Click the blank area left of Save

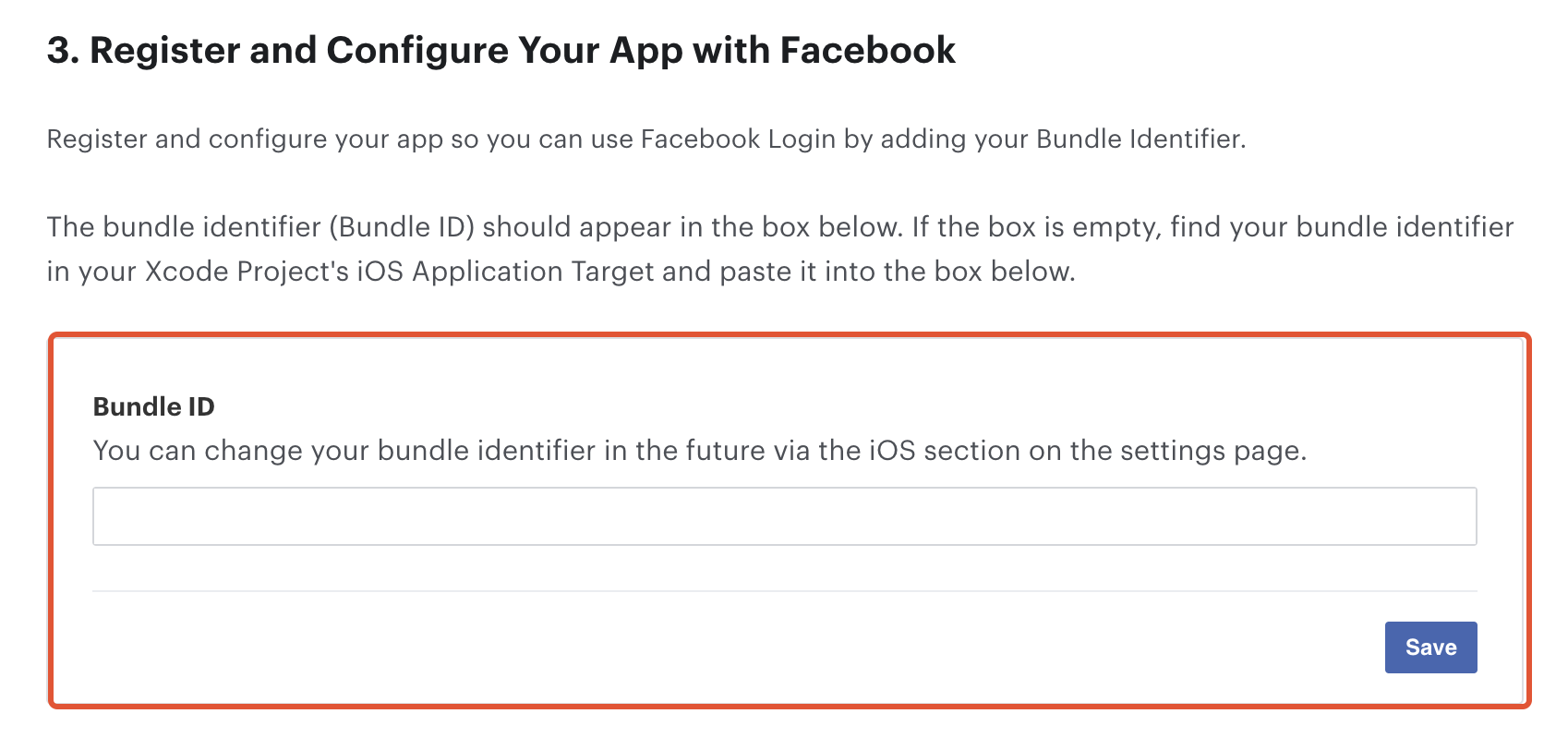coord(739,647)
